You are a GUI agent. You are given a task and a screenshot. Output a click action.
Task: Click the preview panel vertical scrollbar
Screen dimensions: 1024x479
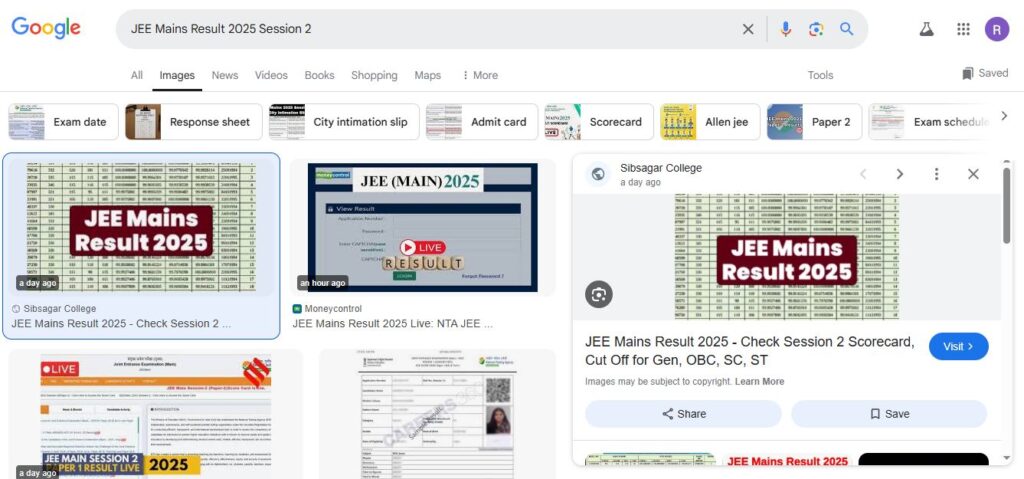(x=1006, y=206)
